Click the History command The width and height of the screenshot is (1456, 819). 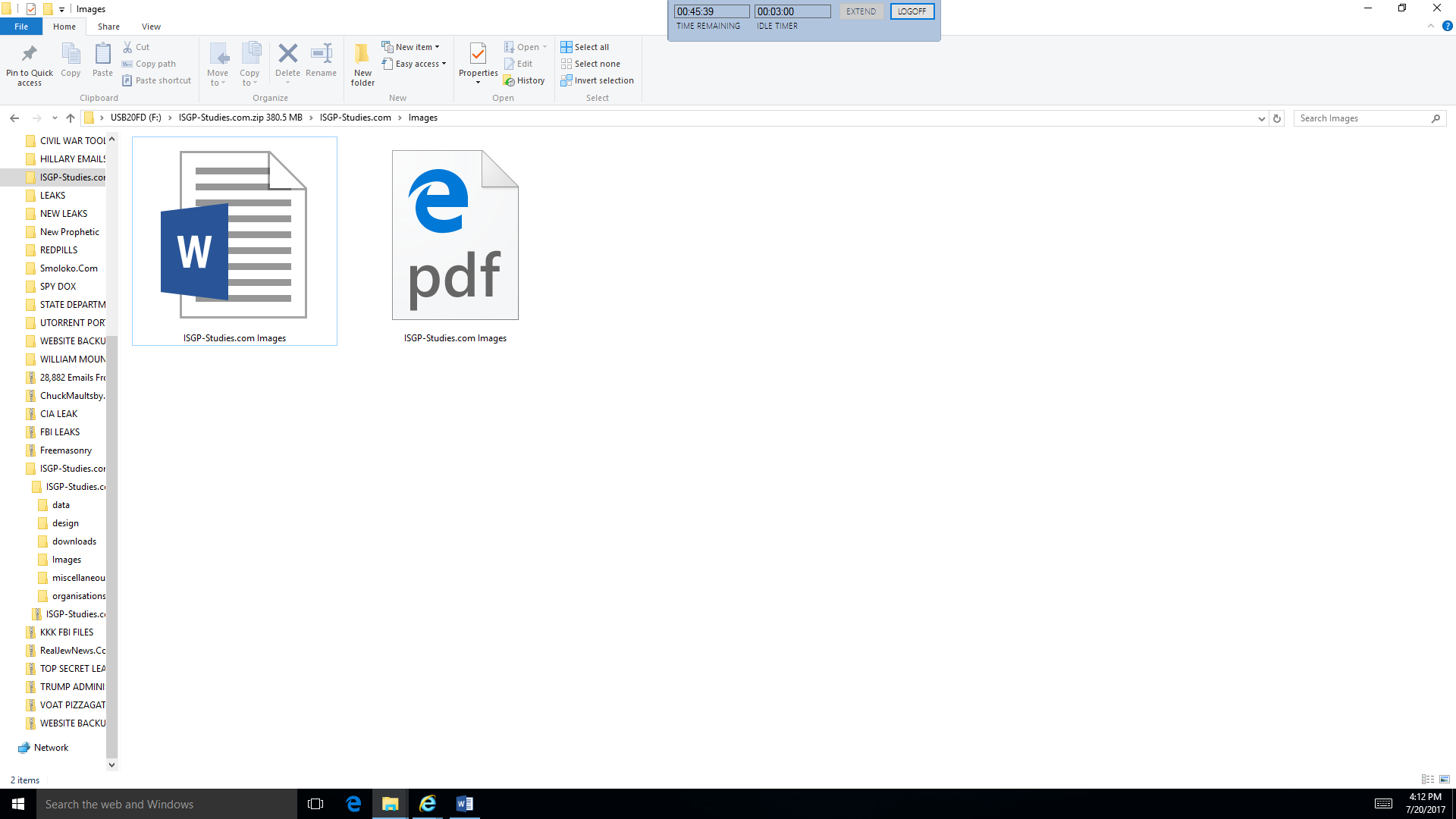524,80
